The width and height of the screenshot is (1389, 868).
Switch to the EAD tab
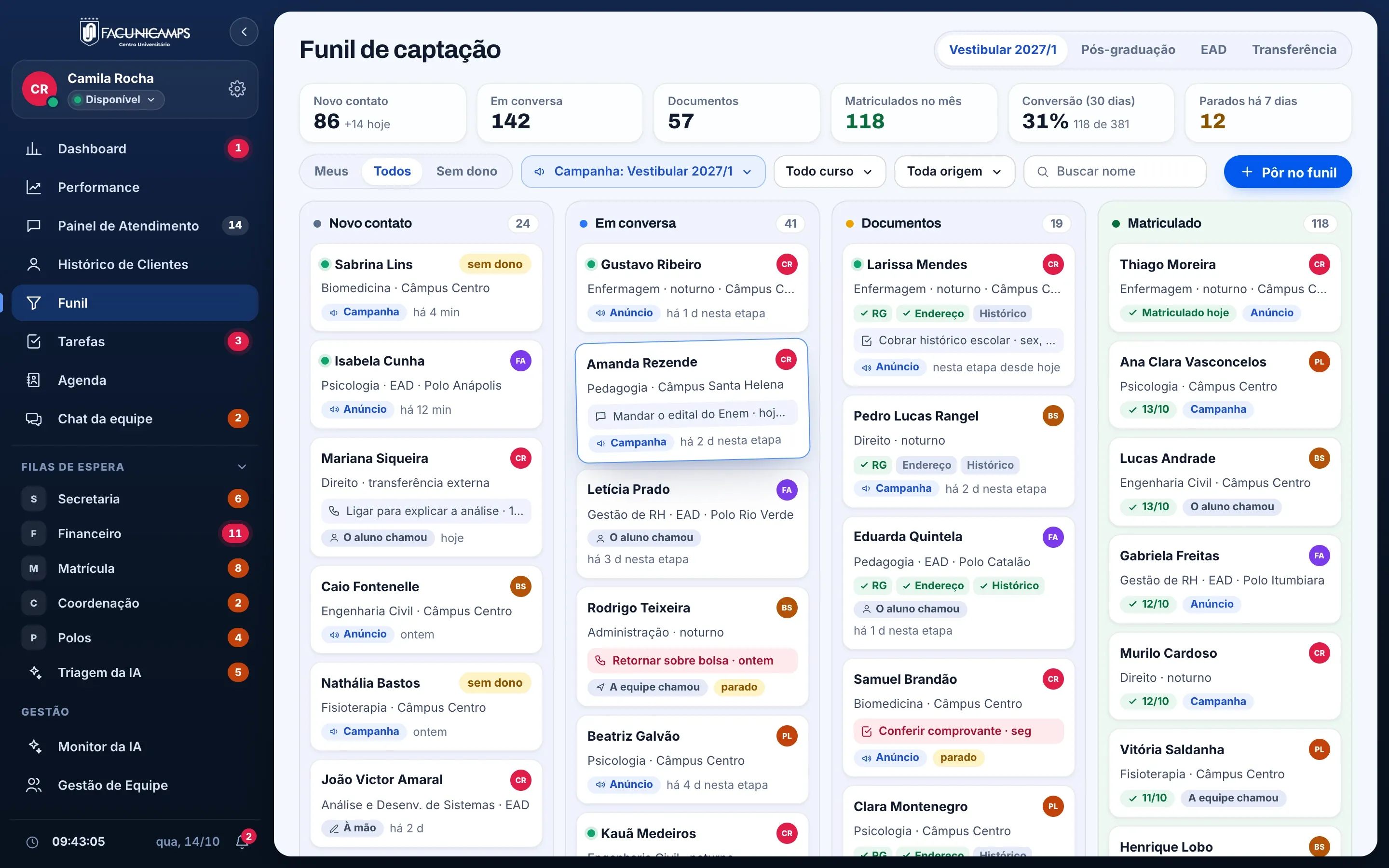[x=1213, y=50]
